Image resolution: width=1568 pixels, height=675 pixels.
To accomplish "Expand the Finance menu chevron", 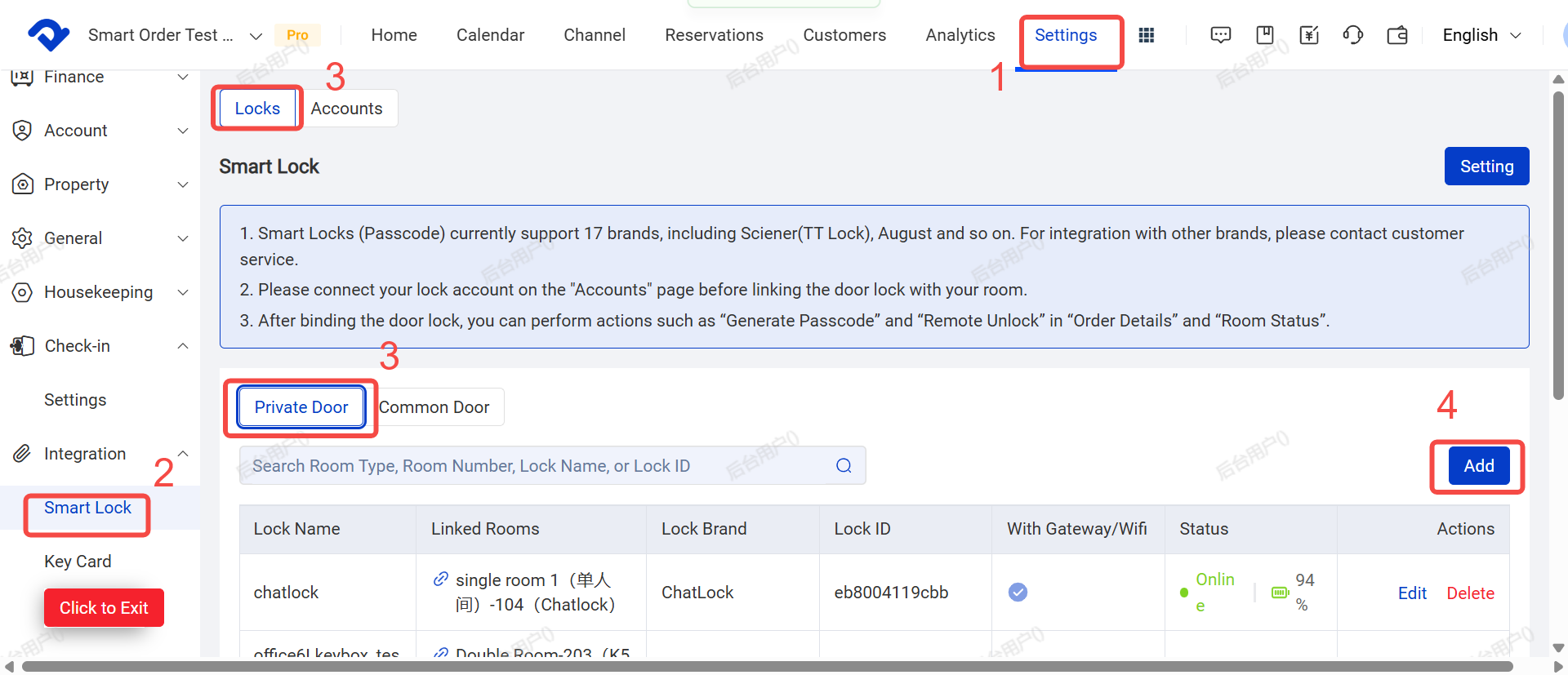I will [183, 77].
